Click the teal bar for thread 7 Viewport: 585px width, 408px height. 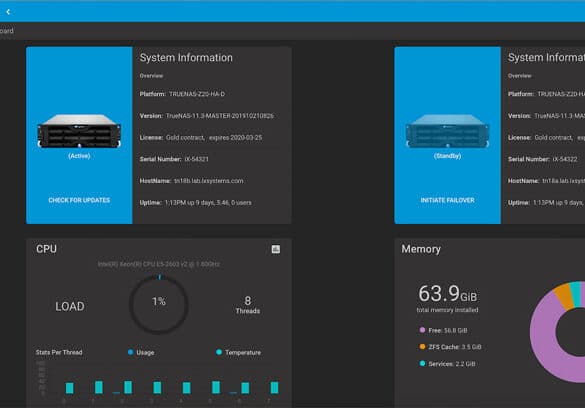[x=274, y=387]
